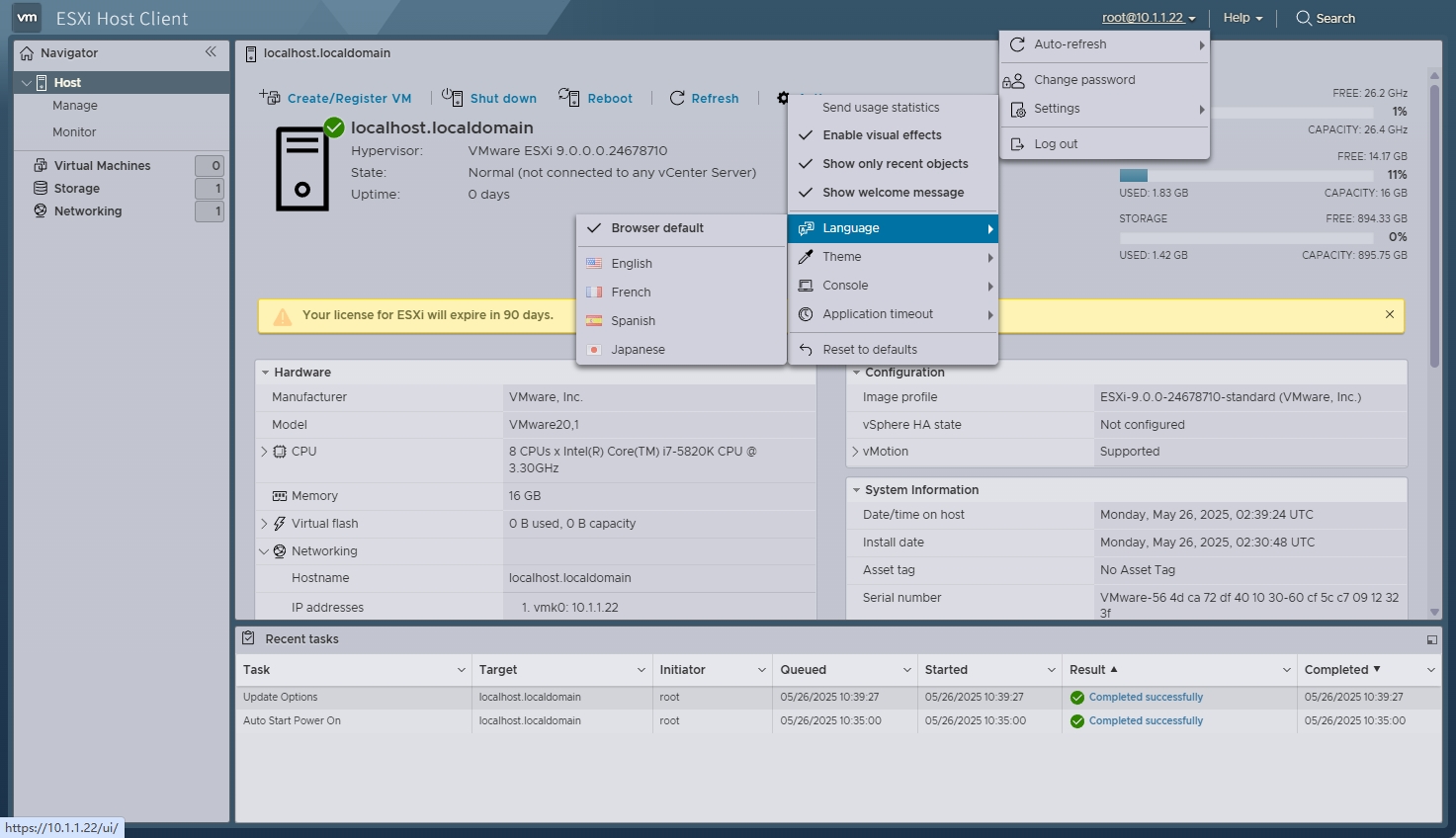This screenshot has width=1456, height=838.
Task: Select Japanese from the language list
Action: (x=638, y=350)
